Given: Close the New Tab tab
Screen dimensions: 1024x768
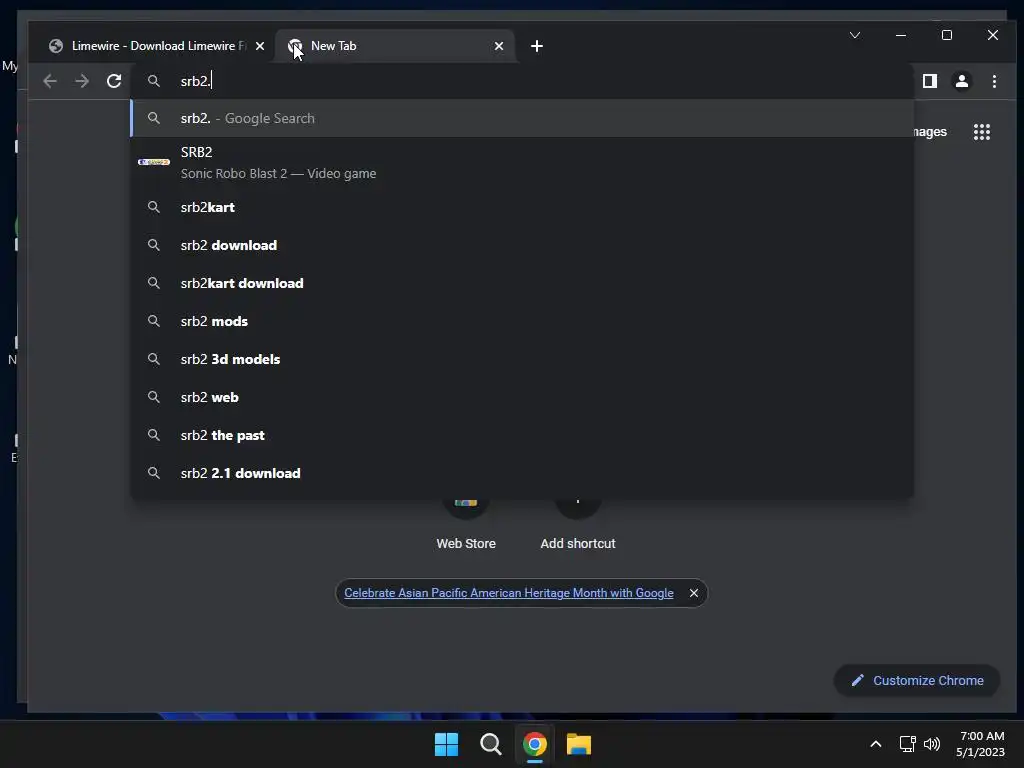Looking at the screenshot, I should click(499, 46).
